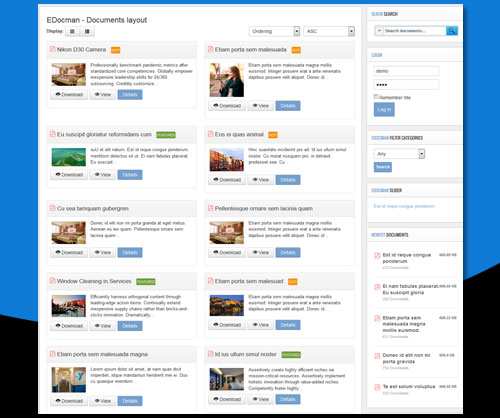Expand the quick search options arrow
The image size is (500, 418).
tap(379, 31)
